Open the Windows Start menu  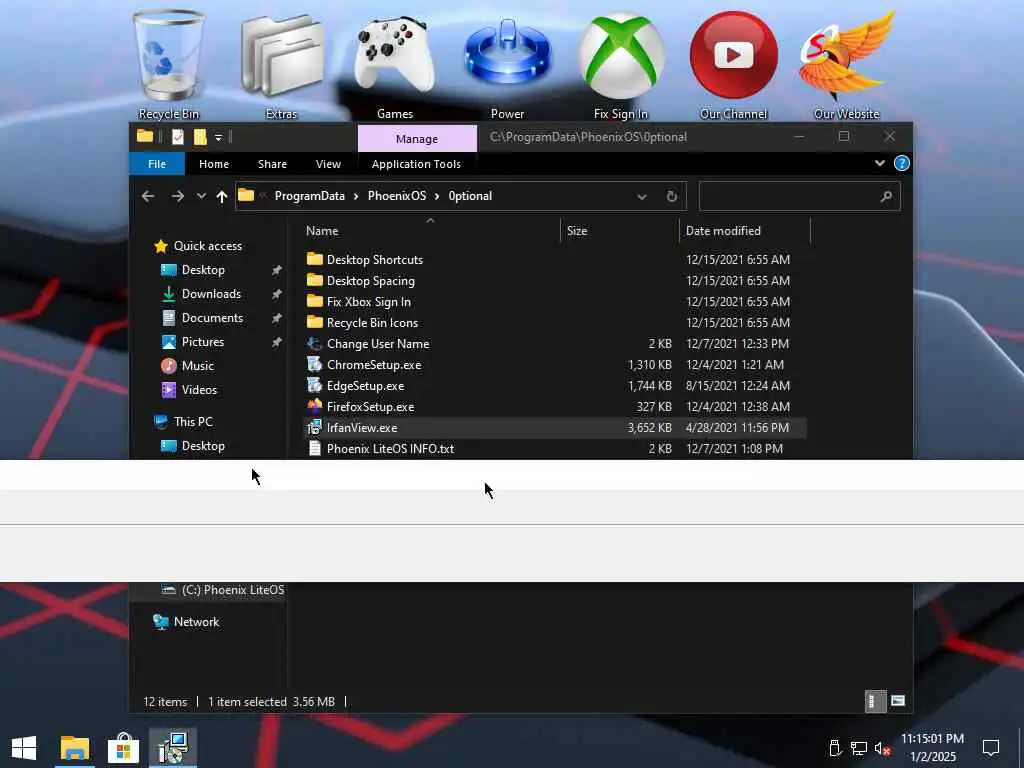24,748
